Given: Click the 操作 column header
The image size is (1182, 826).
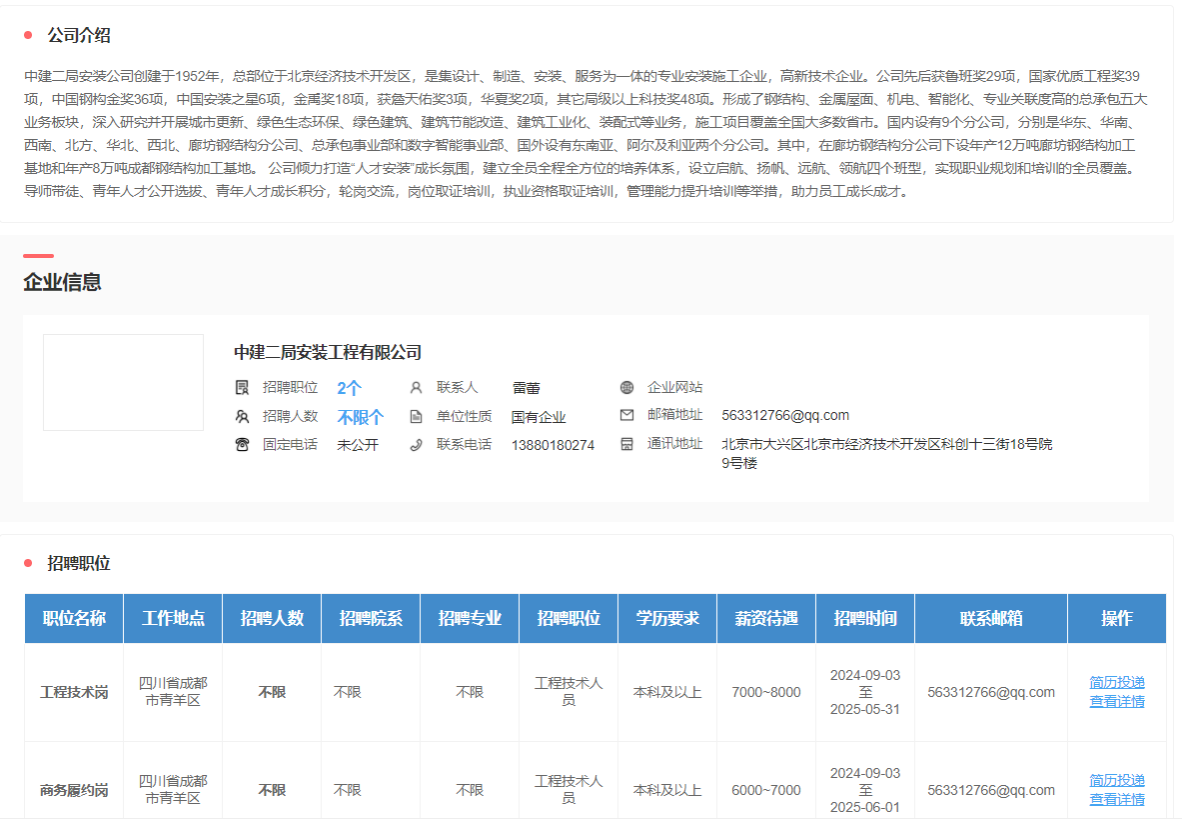Looking at the screenshot, I should (1116, 619).
